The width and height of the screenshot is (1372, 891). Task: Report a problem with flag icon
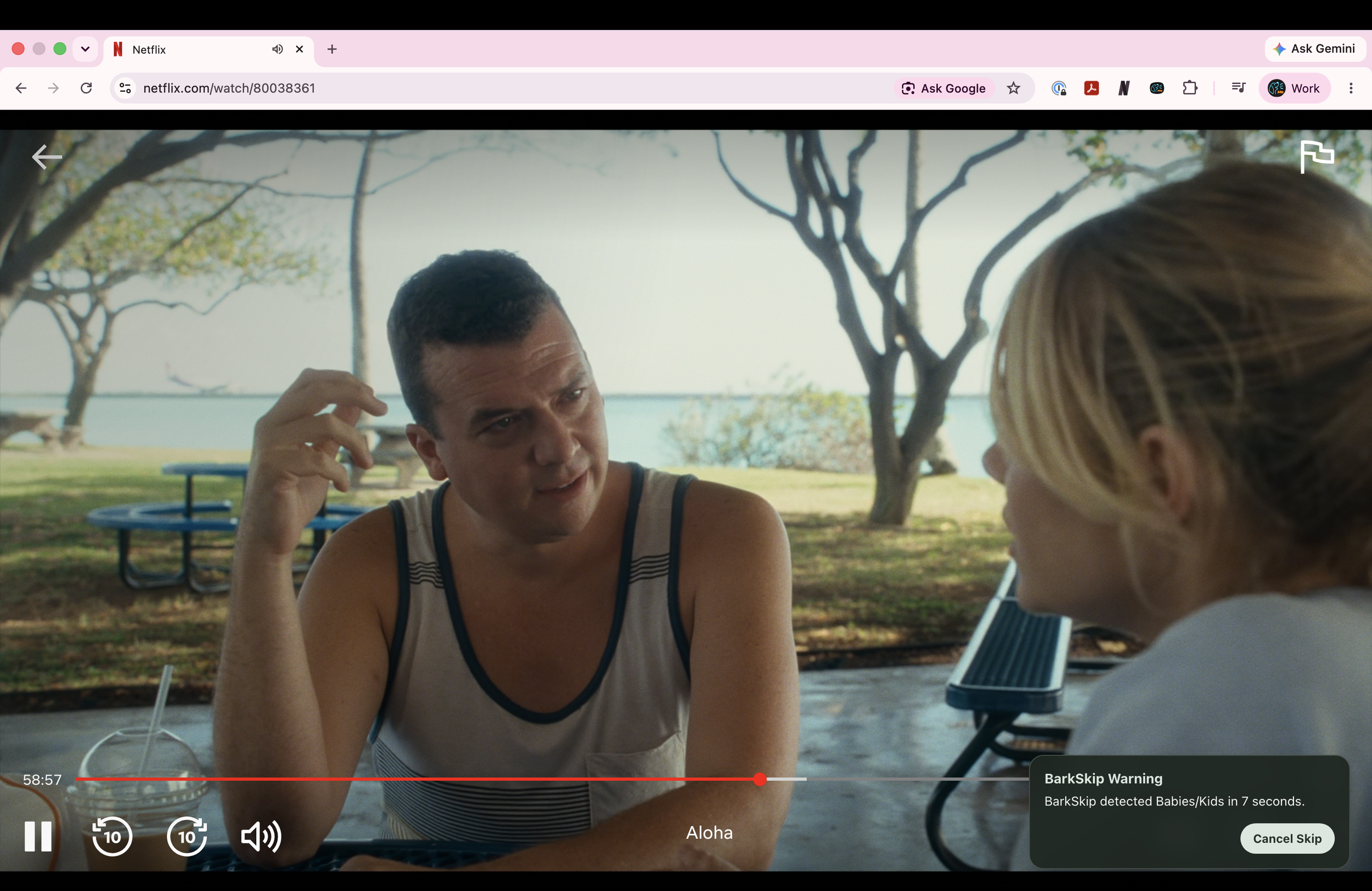click(x=1317, y=156)
